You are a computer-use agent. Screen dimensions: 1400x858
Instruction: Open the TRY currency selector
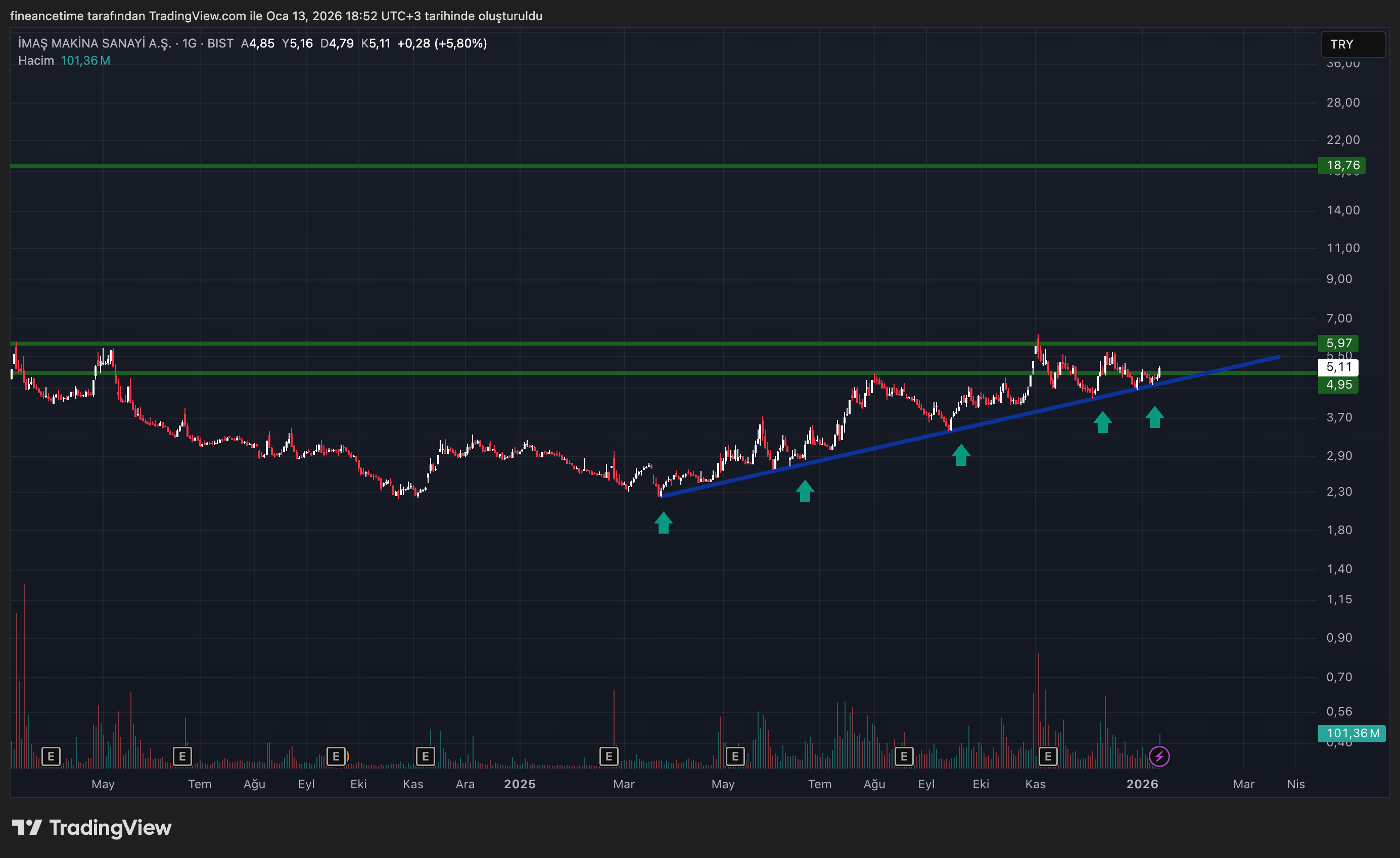pos(1352,44)
